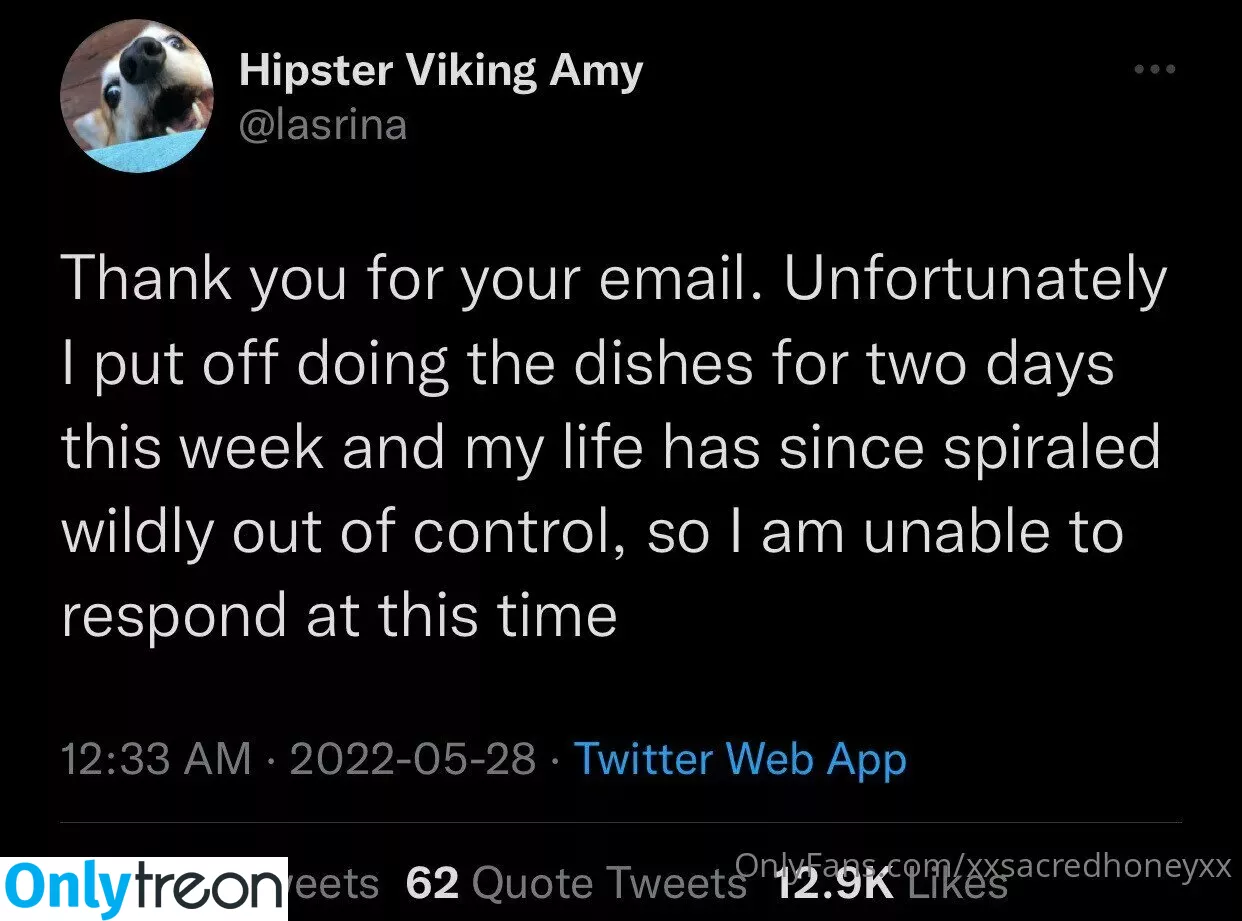This screenshot has width=1242, height=921.
Task: Open the partially hidden Retweets count
Action: [334, 884]
